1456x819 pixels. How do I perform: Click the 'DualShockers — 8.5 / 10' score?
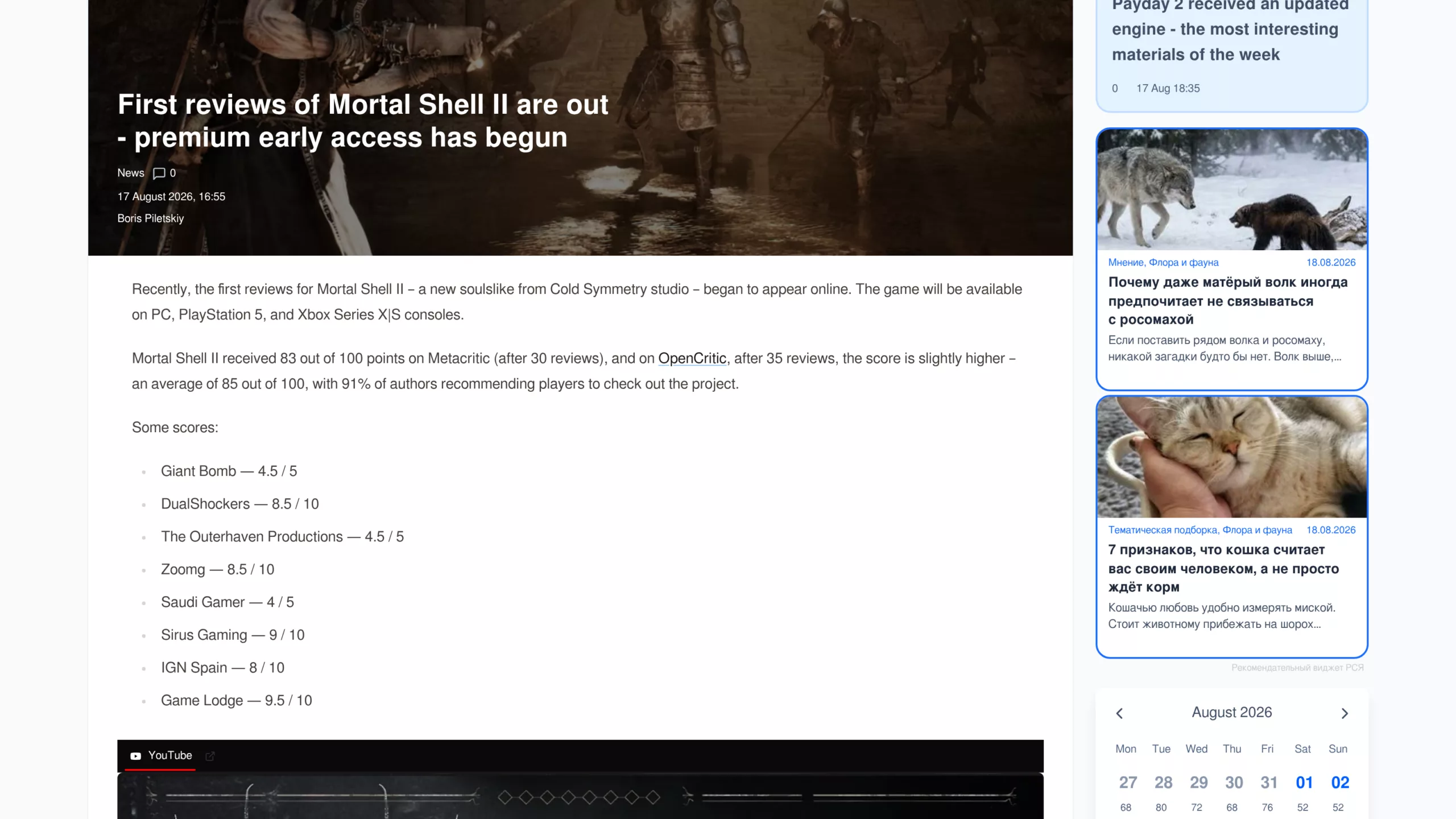[240, 504]
